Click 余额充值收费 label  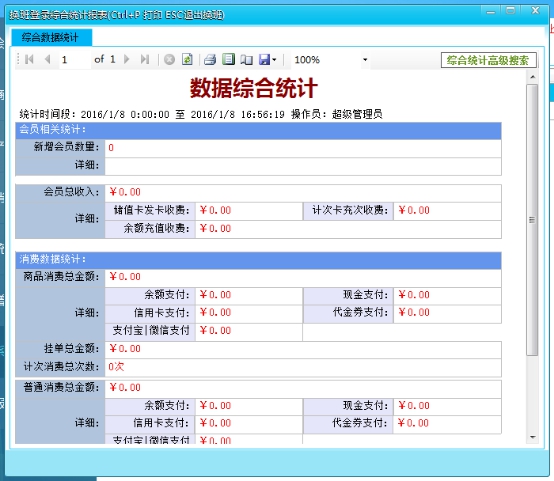pyautogui.click(x=157, y=228)
